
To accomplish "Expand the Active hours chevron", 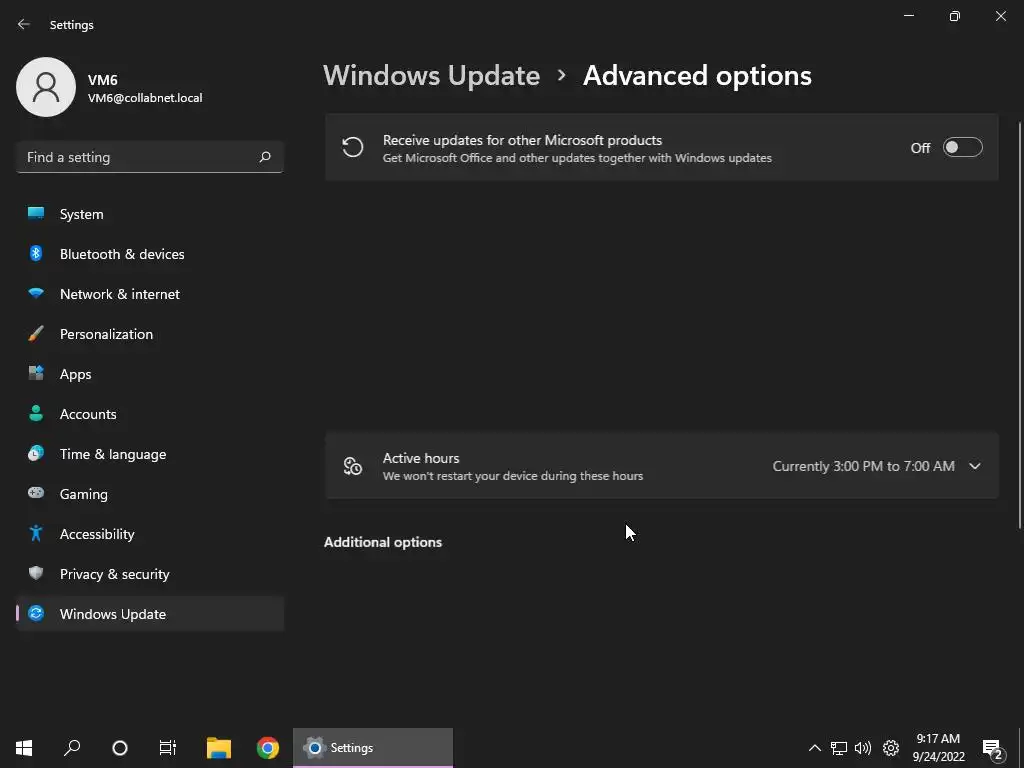I will pos(975,466).
